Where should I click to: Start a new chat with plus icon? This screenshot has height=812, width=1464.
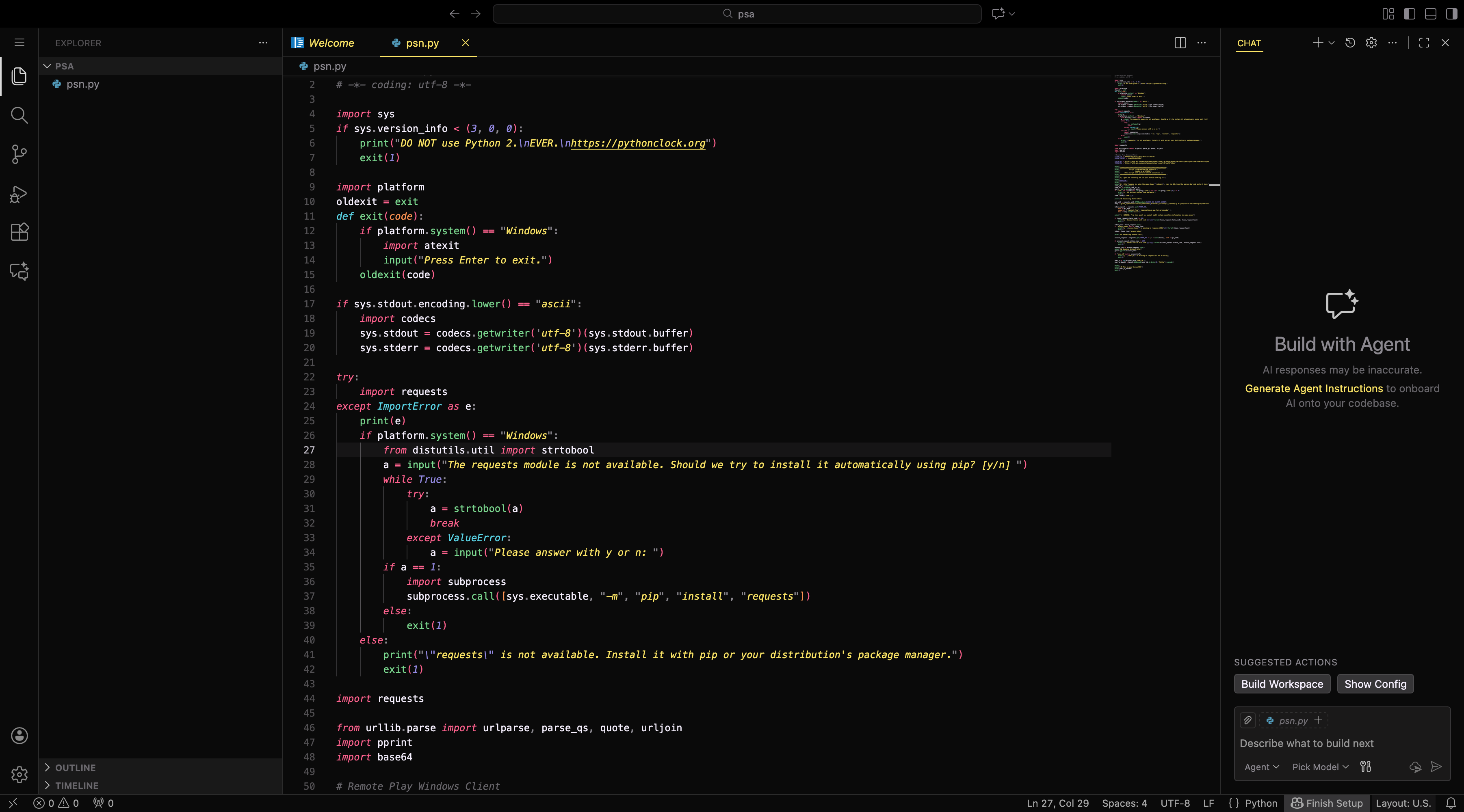pyautogui.click(x=1318, y=43)
